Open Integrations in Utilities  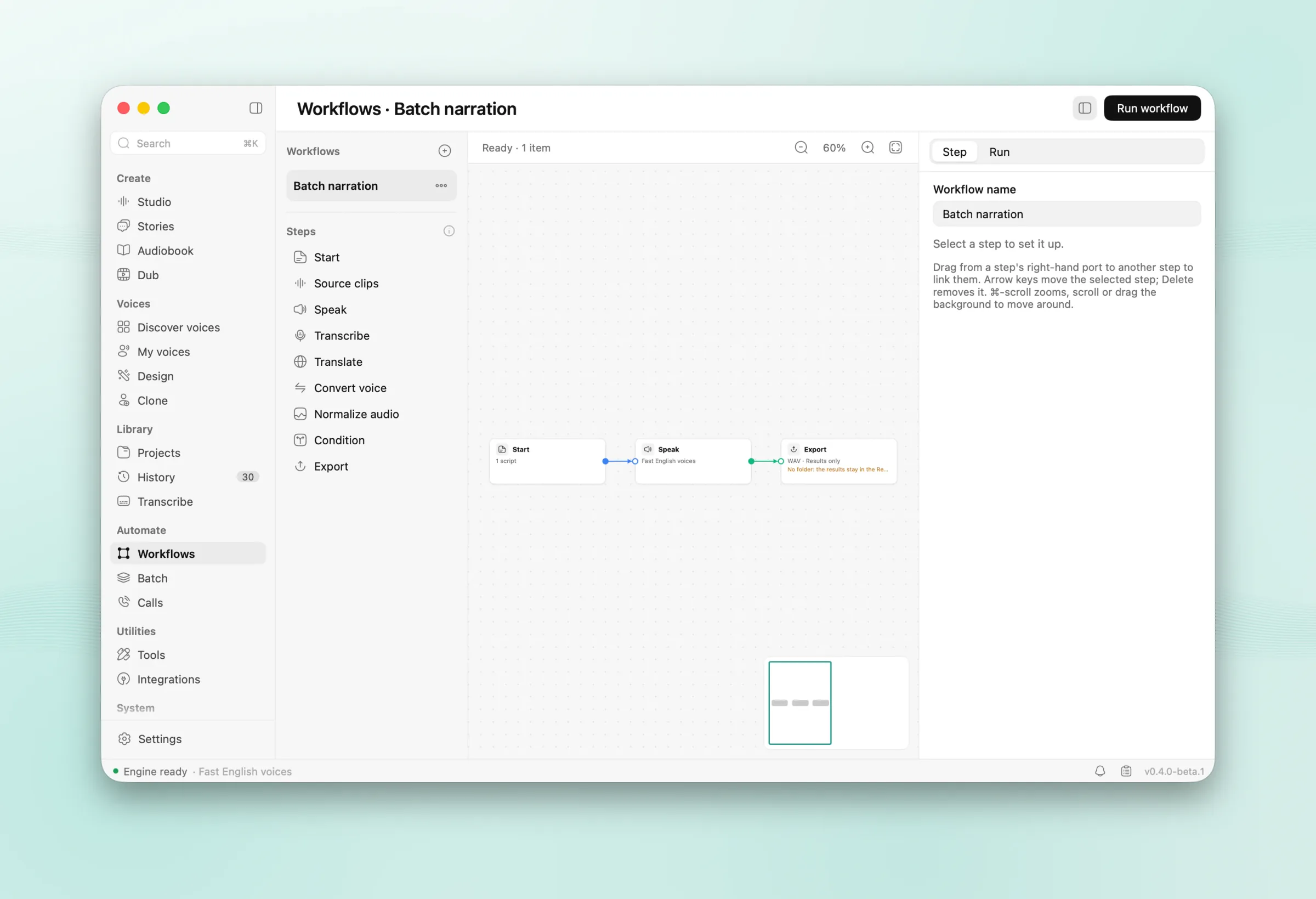point(188,679)
